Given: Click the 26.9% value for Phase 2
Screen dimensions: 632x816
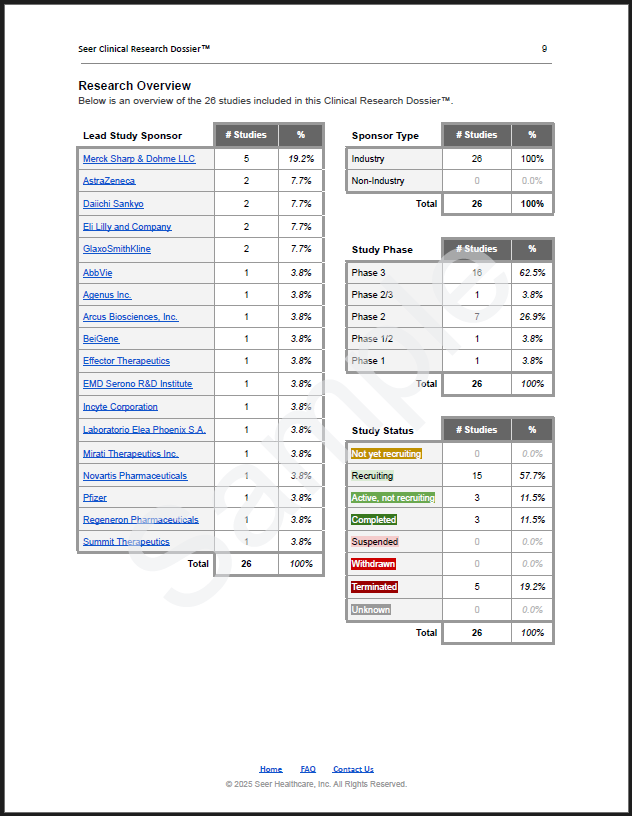Looking at the screenshot, I should point(532,316).
